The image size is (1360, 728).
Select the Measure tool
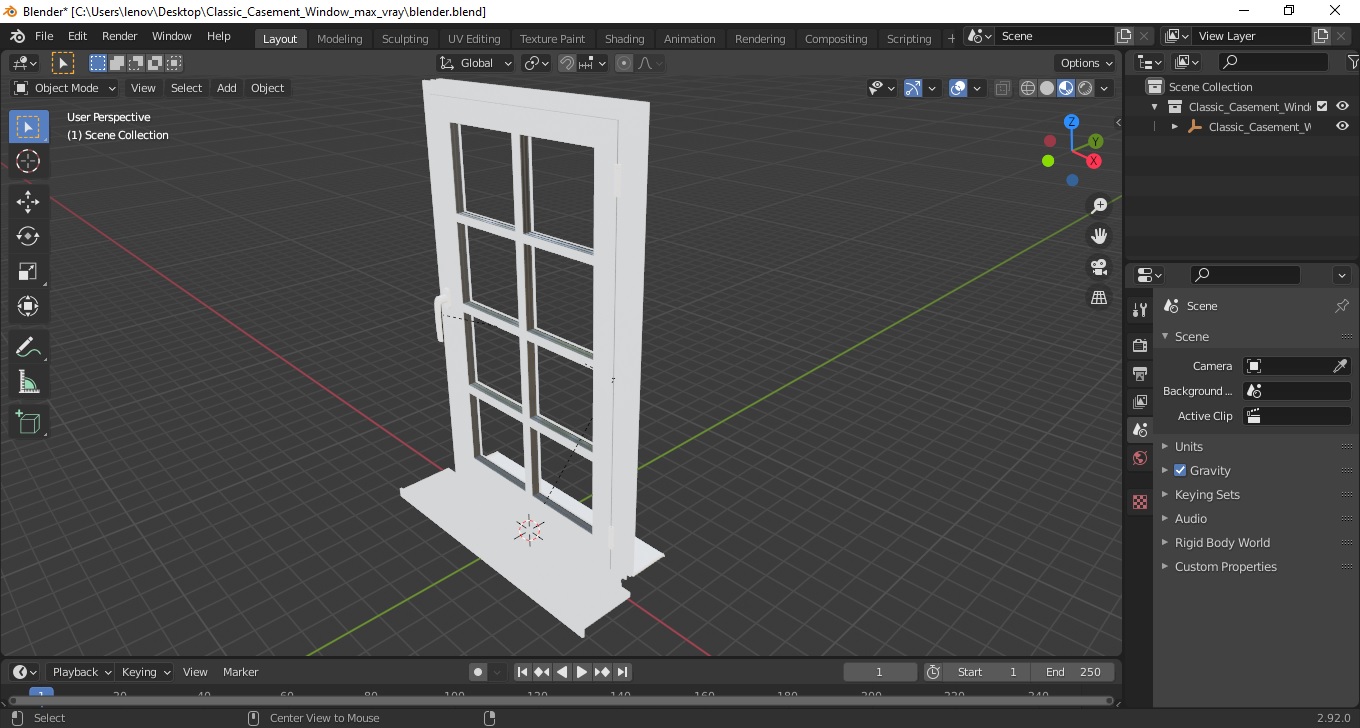(x=28, y=382)
